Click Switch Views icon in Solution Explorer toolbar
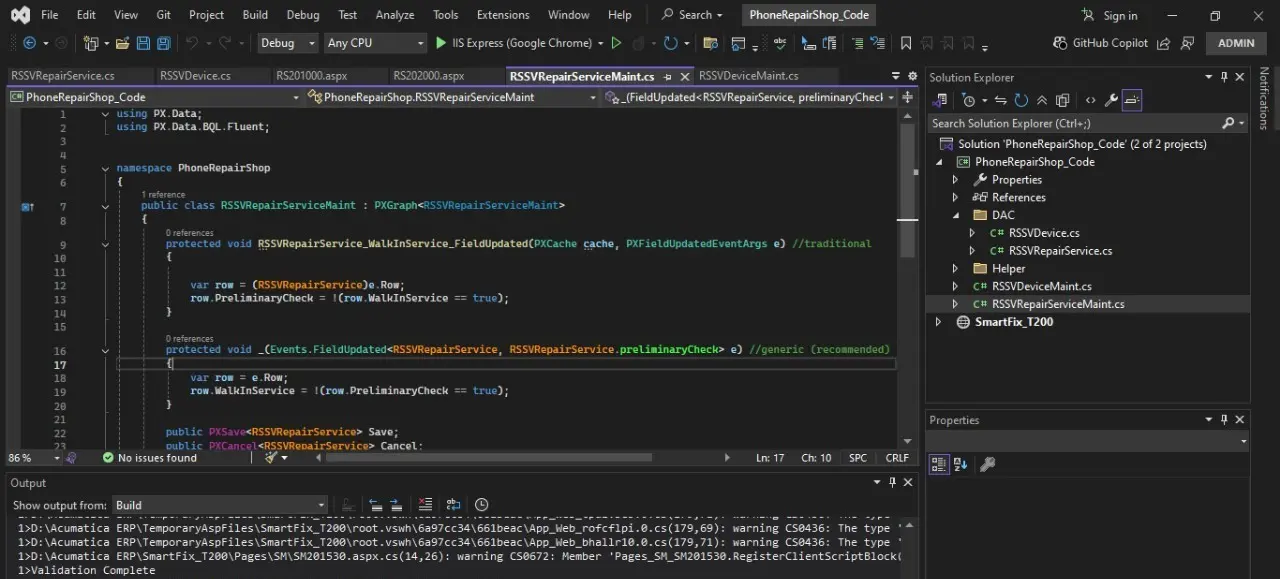 (940, 100)
